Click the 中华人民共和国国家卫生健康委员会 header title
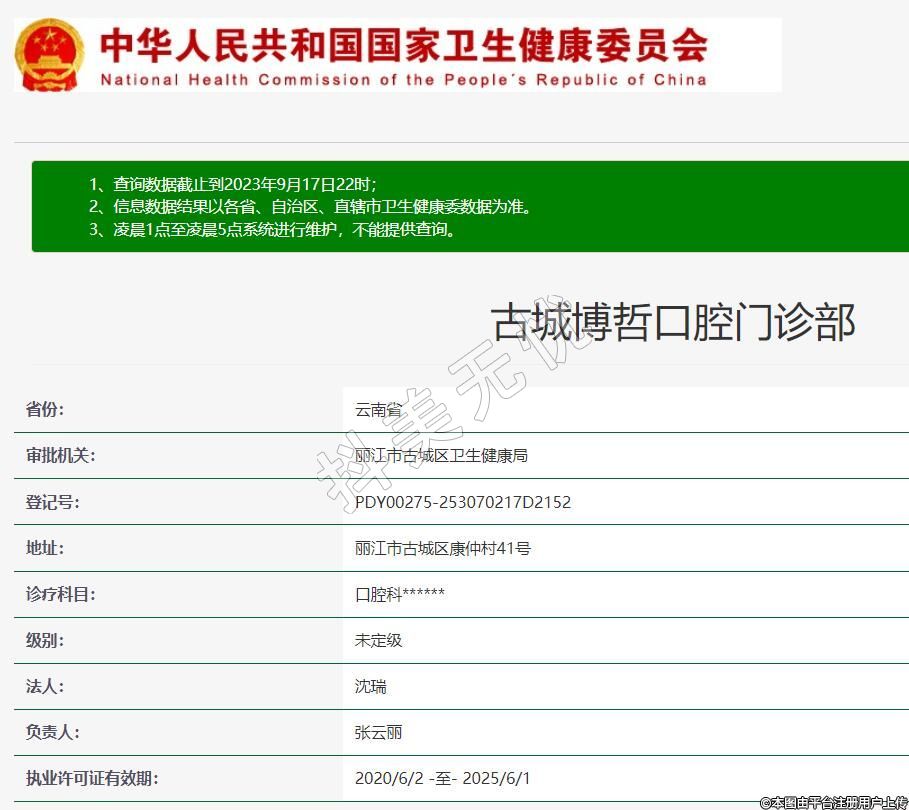Image resolution: width=909 pixels, height=810 pixels. pos(403,45)
